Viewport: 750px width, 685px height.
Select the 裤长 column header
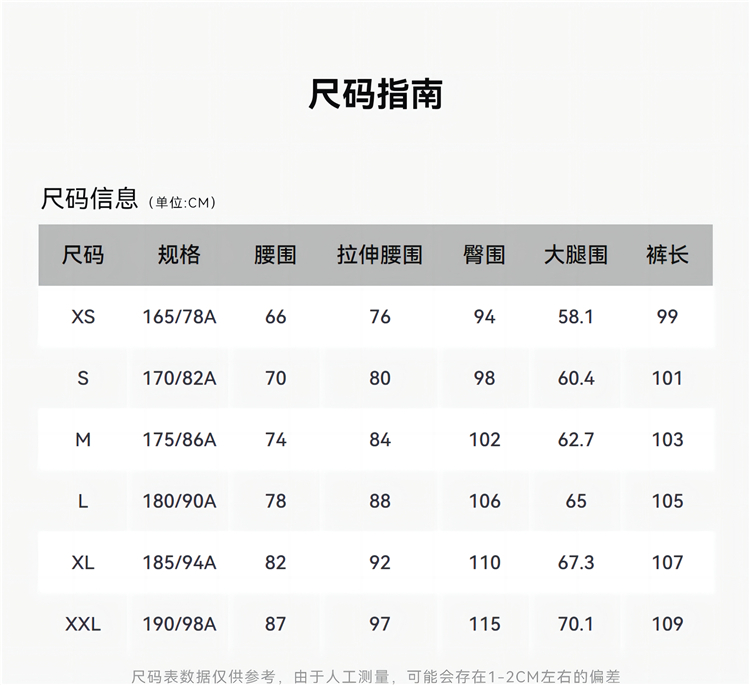(667, 255)
